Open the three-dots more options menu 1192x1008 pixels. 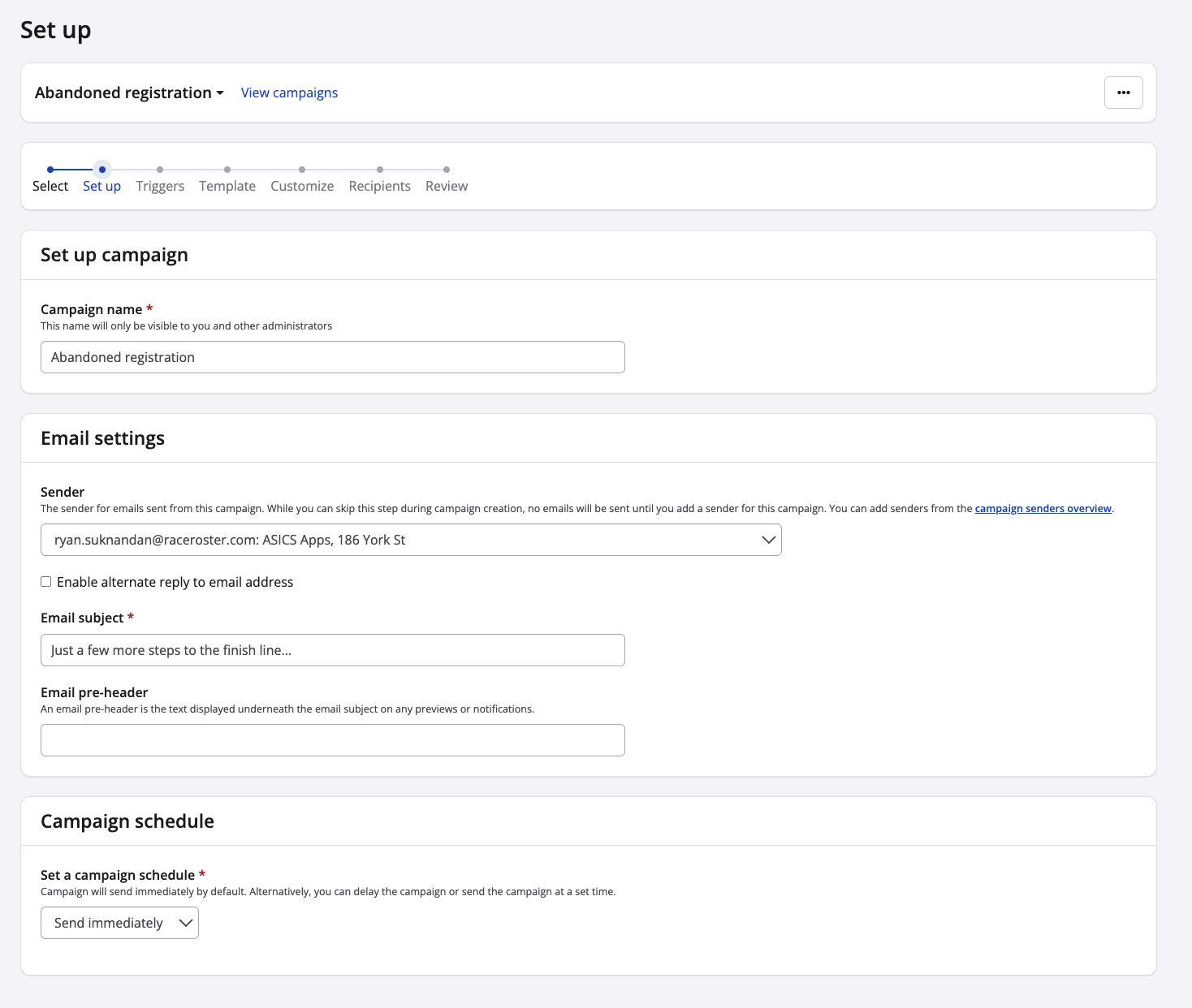1123,93
